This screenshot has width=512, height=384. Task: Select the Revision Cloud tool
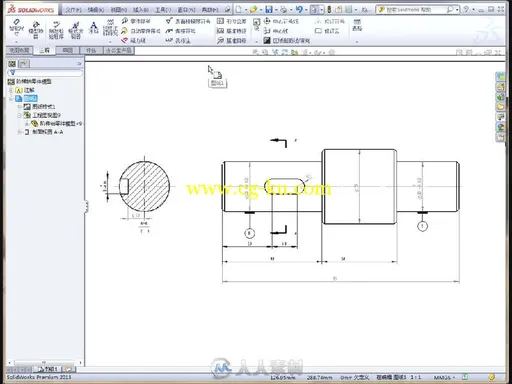(327, 31)
